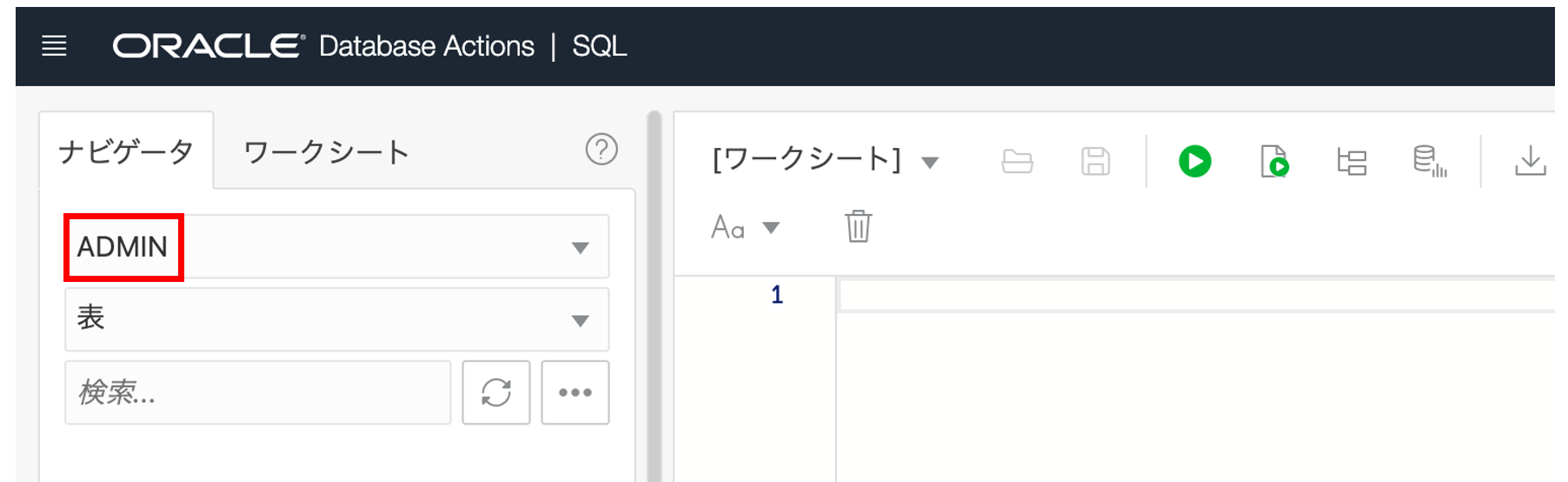Switch to the ナビゲータ tab
The height and width of the screenshot is (482, 1568).
[126, 151]
